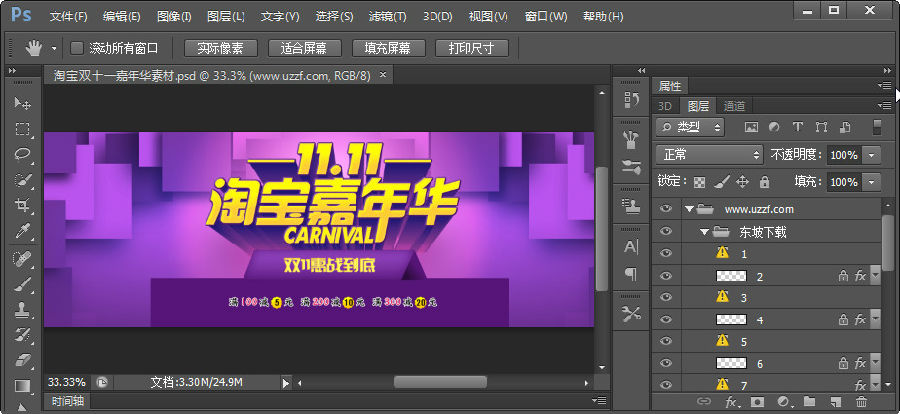Screen dimensions: 900x414
Task: Toggle visibility of layer 2
Action: click(x=666, y=276)
